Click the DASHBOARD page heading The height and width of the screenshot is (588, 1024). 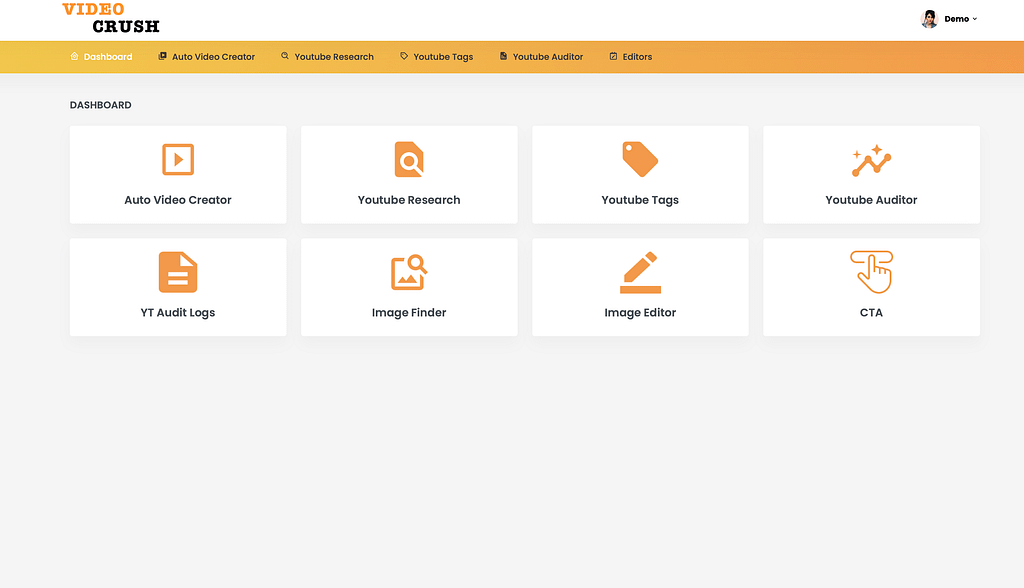[x=101, y=105]
